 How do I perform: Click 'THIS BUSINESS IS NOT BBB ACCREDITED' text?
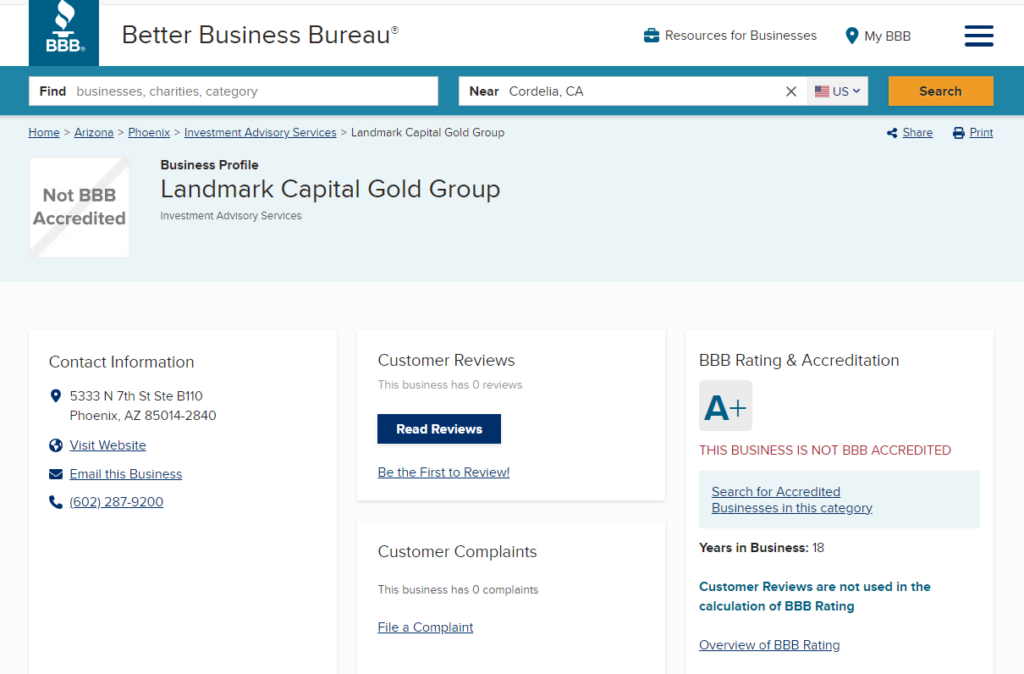825,451
